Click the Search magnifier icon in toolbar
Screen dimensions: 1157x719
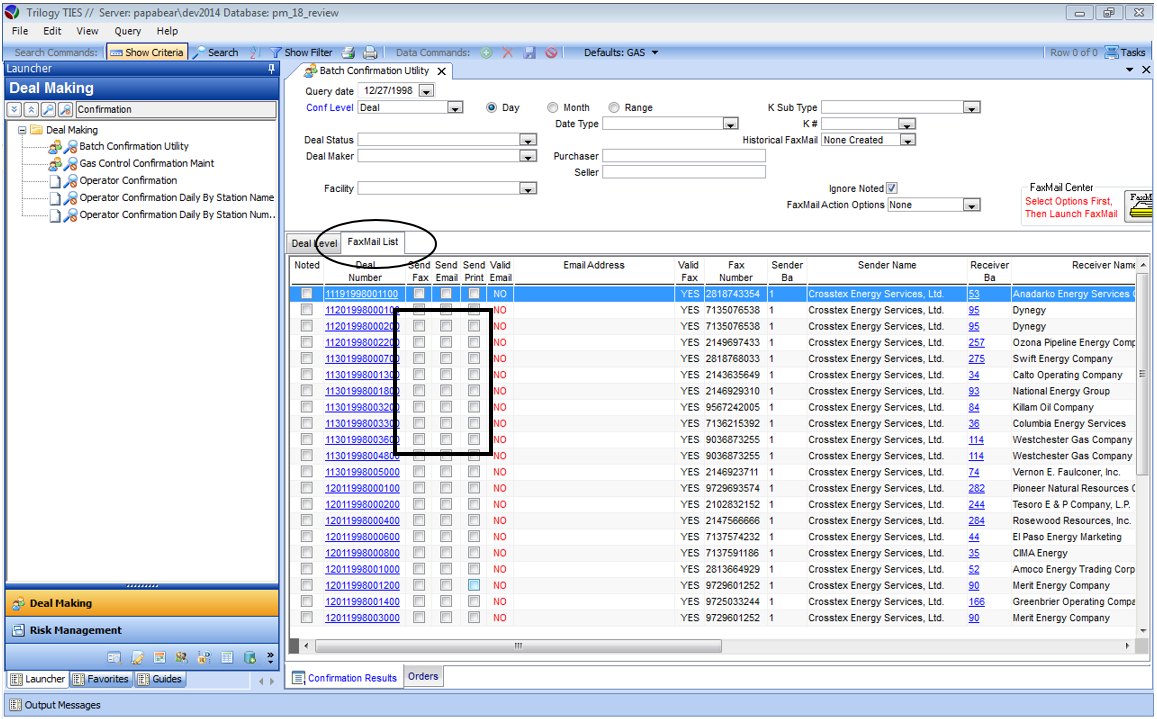coord(200,52)
